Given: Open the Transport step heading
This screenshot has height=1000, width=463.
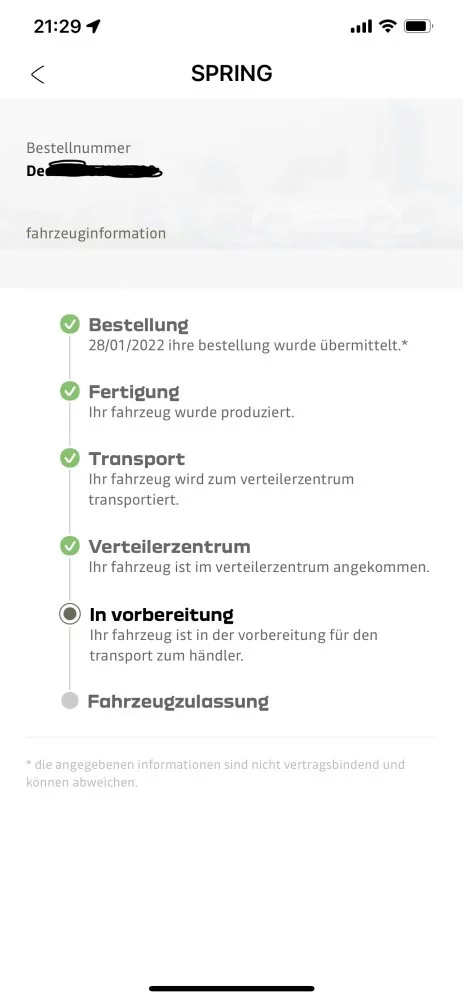Looking at the screenshot, I should click(x=136, y=459).
